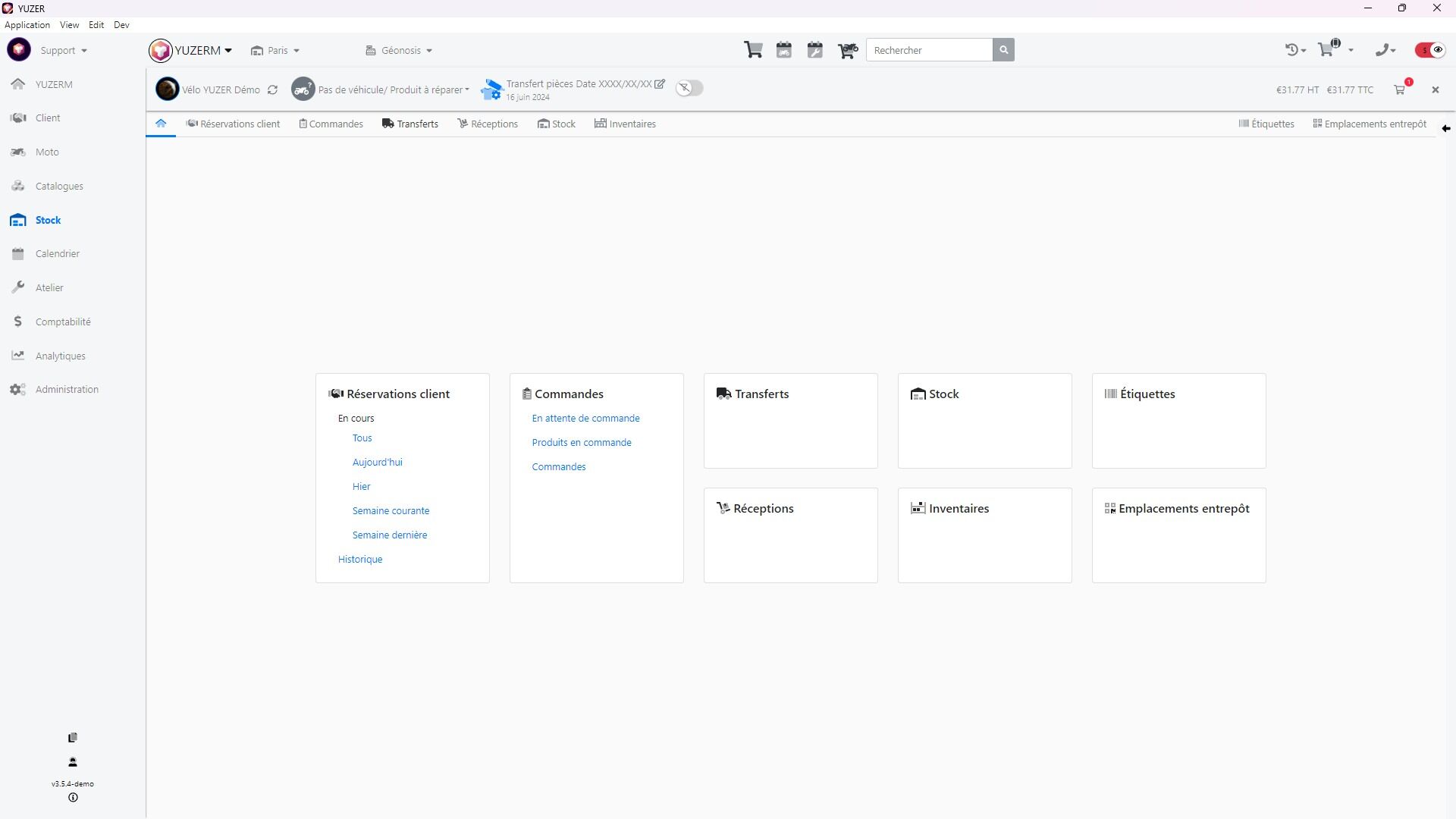Refresh the Vélo YUZER Démo client
1456x819 pixels.
[272, 89]
